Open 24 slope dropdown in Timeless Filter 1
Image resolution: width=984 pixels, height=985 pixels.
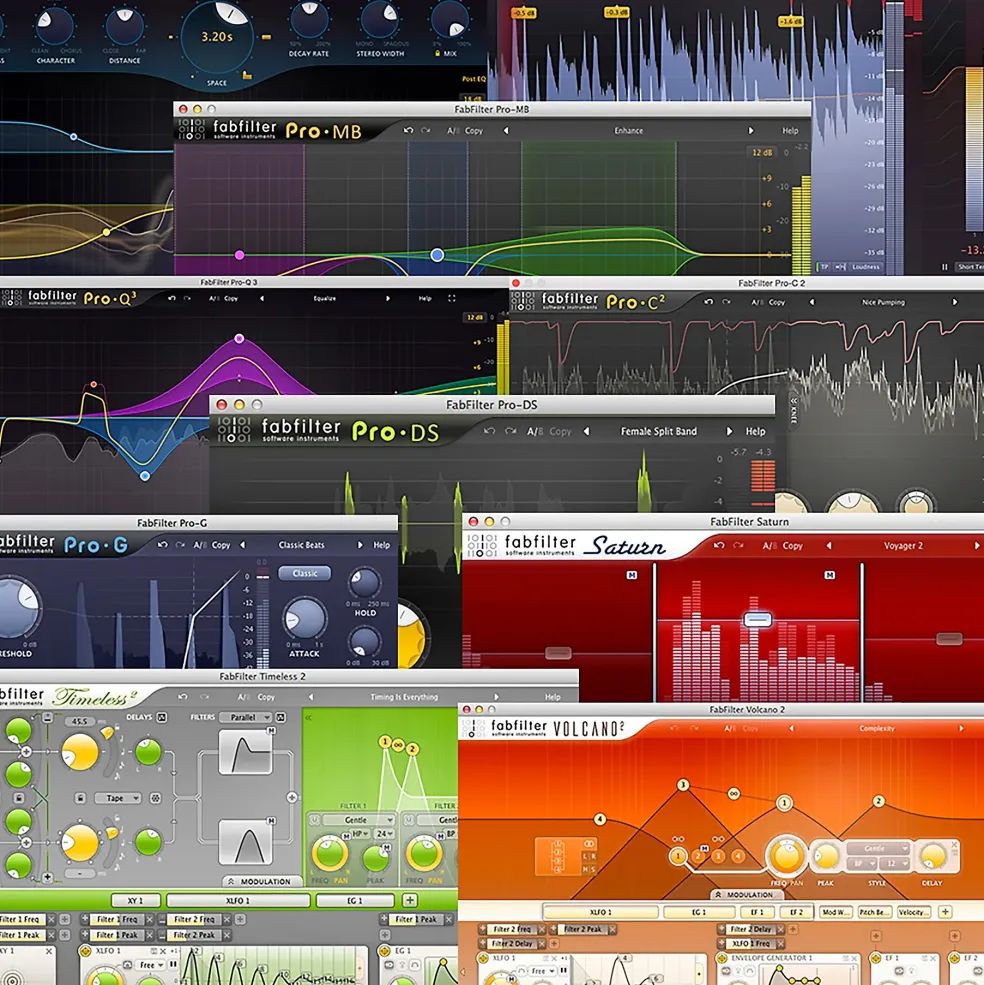[x=384, y=834]
